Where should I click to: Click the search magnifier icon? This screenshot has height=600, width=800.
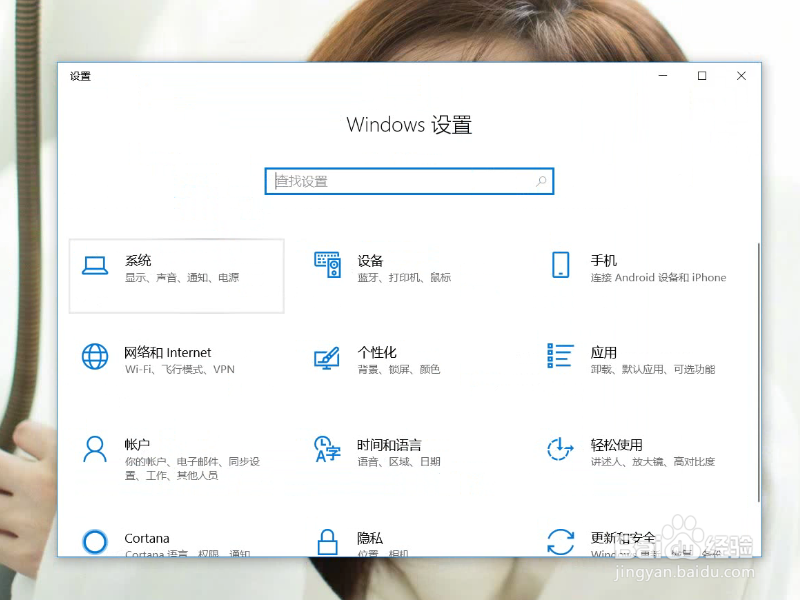pos(541,181)
